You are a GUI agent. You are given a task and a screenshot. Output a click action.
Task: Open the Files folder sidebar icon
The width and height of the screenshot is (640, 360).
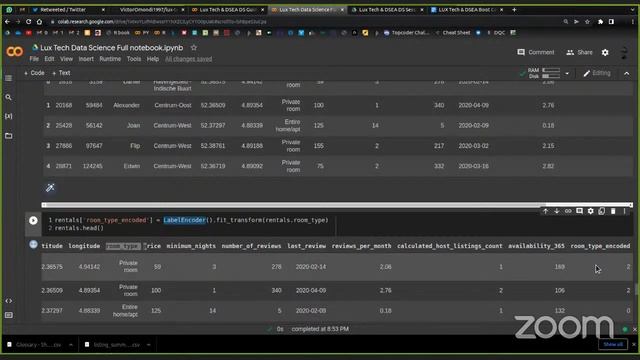(x=9, y=136)
